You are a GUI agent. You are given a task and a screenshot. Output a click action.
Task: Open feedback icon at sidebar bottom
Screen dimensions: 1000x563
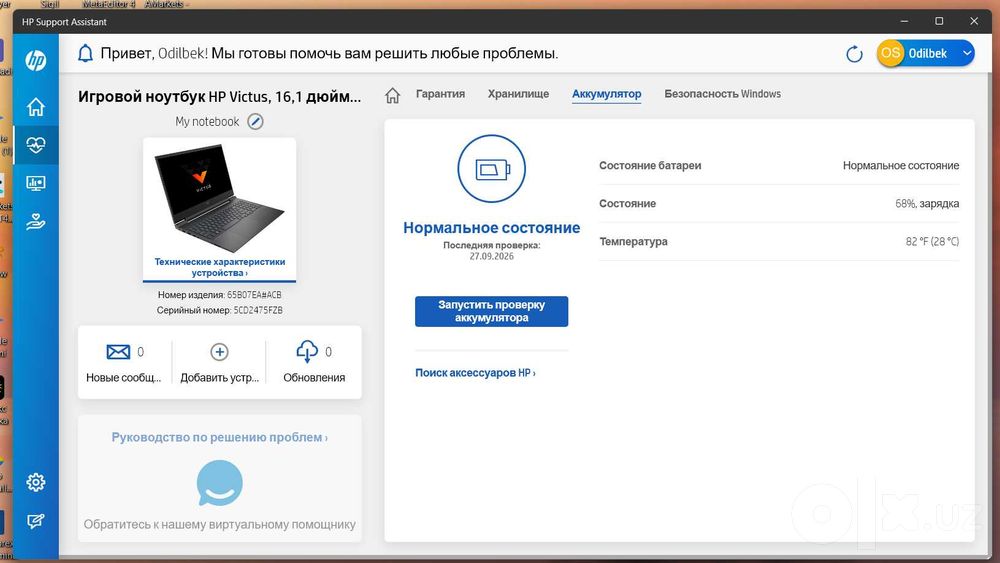36,522
